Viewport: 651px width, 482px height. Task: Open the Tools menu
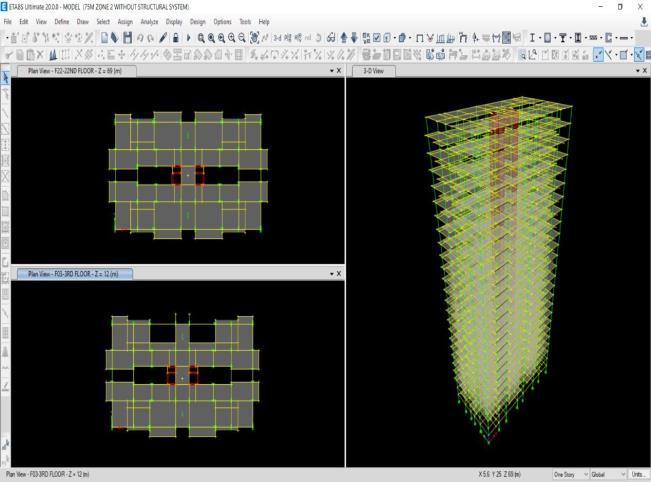(x=245, y=22)
